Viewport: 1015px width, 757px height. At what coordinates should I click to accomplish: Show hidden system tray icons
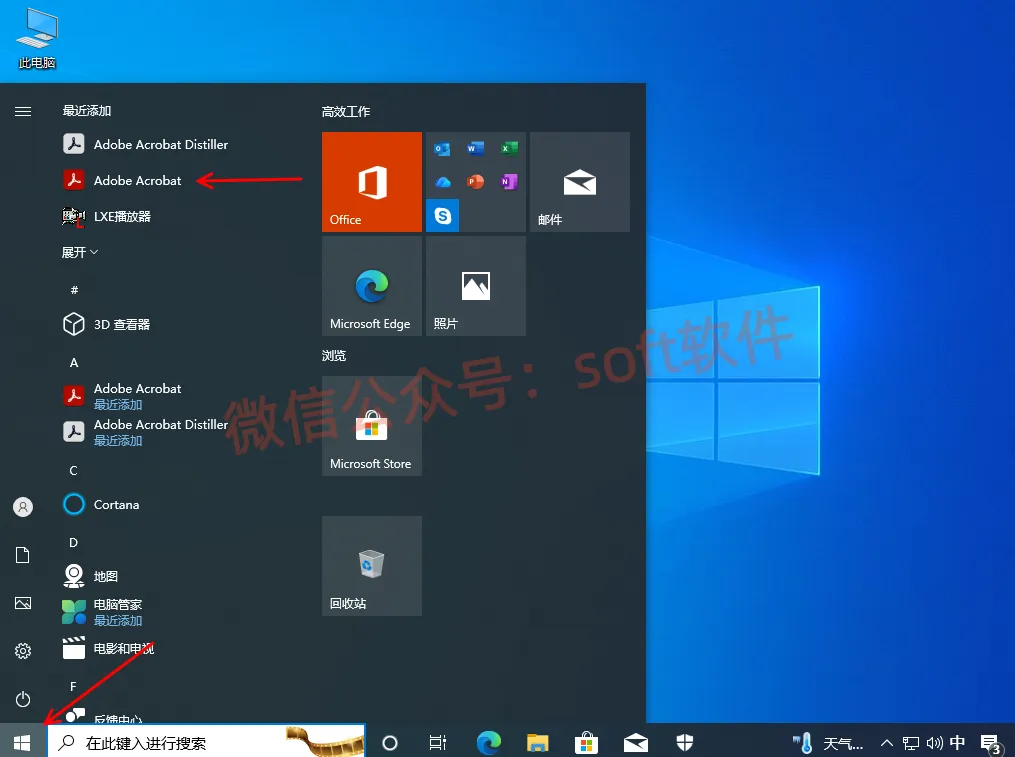[x=887, y=743]
